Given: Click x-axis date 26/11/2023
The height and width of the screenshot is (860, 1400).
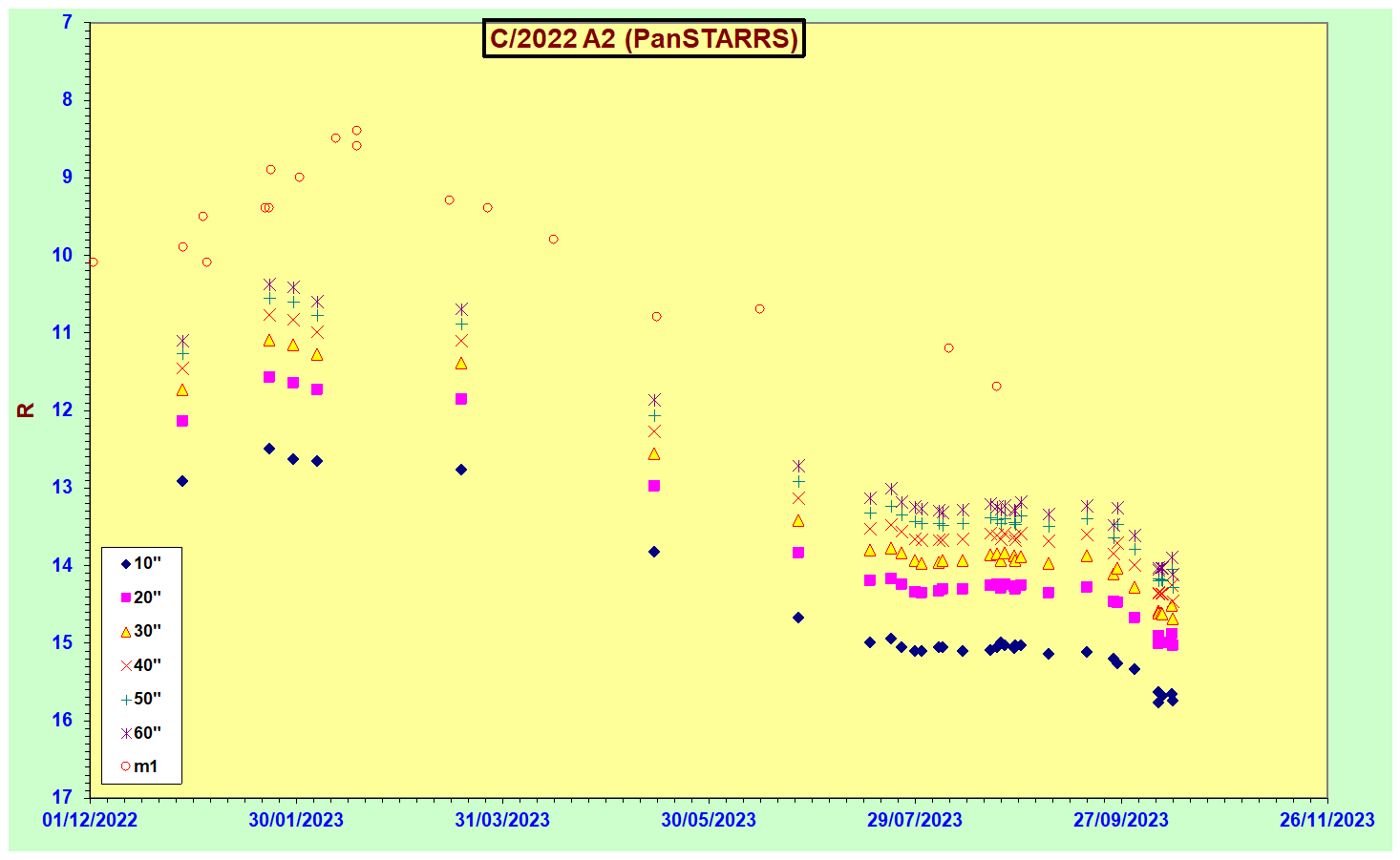Looking at the screenshot, I should (x=1327, y=820).
